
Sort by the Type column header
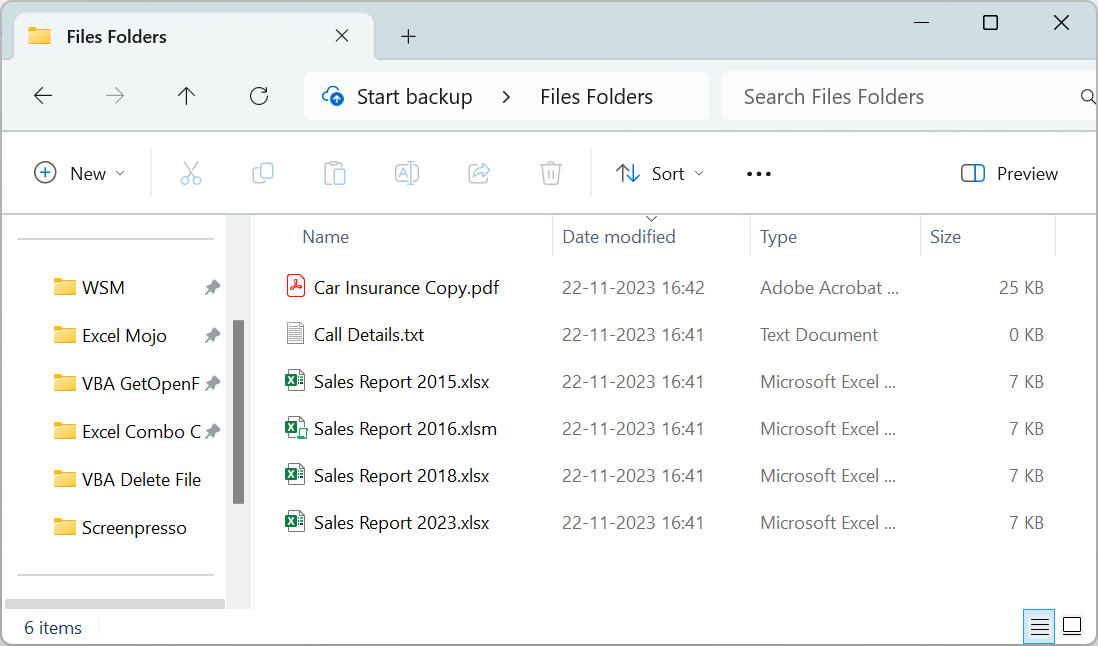[779, 237]
